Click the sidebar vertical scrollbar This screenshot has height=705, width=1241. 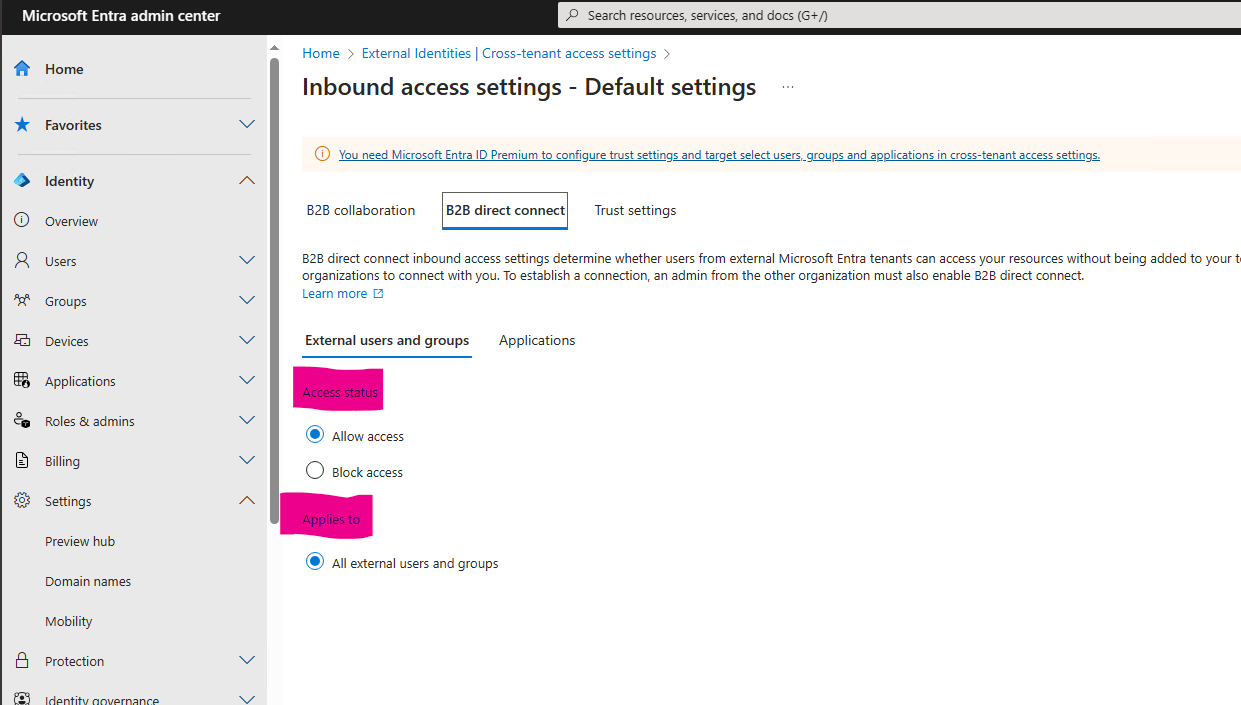(x=274, y=290)
